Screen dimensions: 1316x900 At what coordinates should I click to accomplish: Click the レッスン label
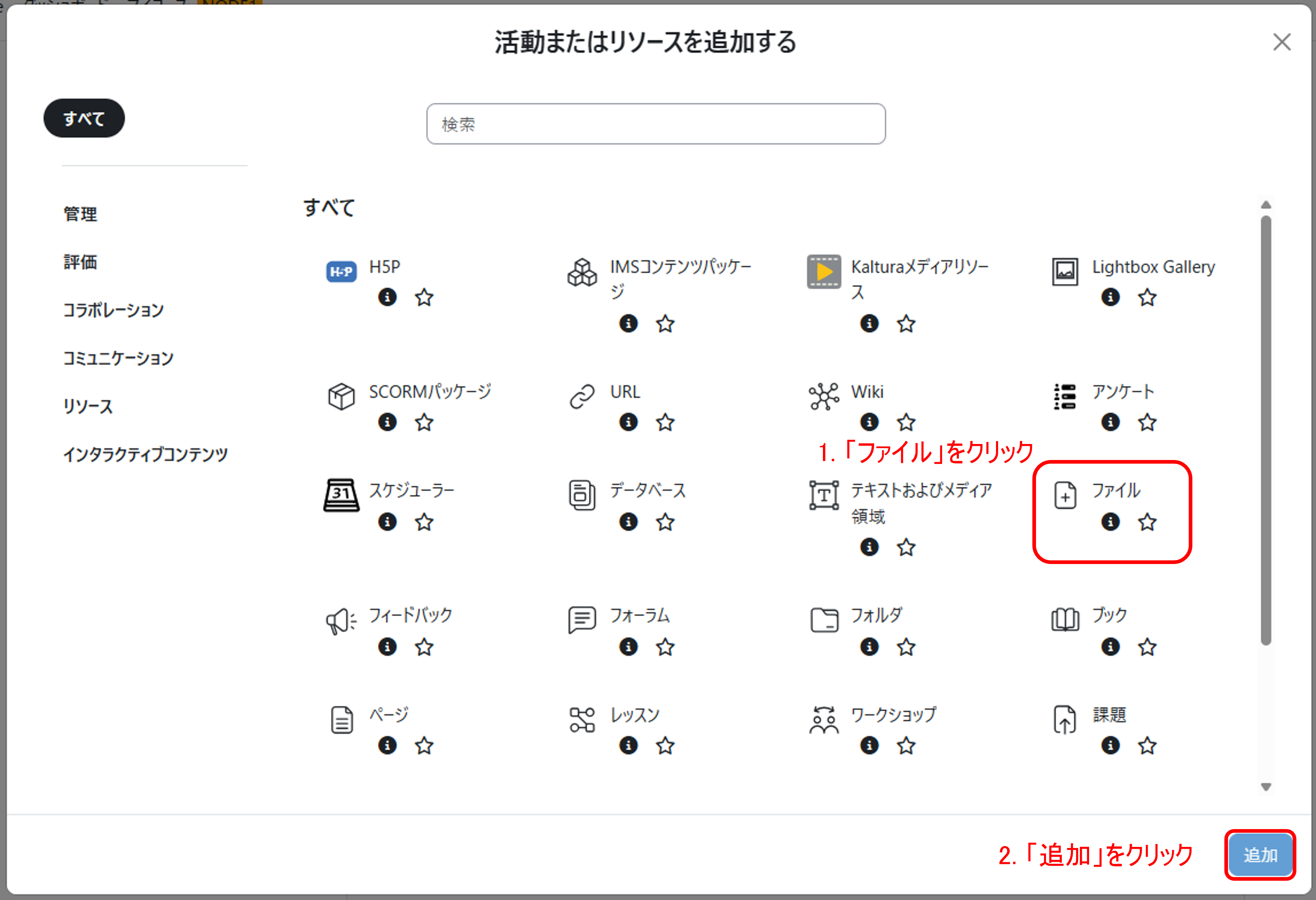click(x=635, y=715)
